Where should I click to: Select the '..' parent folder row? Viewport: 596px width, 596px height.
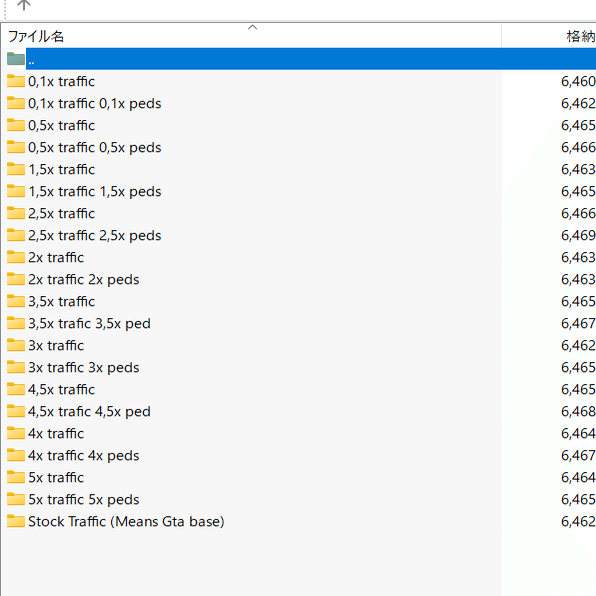coord(311,59)
